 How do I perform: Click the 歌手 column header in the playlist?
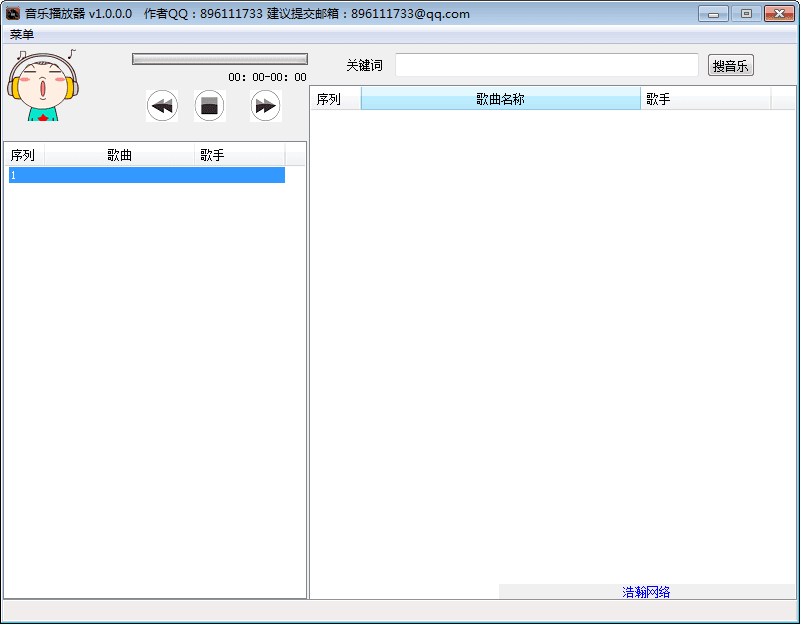coord(238,154)
